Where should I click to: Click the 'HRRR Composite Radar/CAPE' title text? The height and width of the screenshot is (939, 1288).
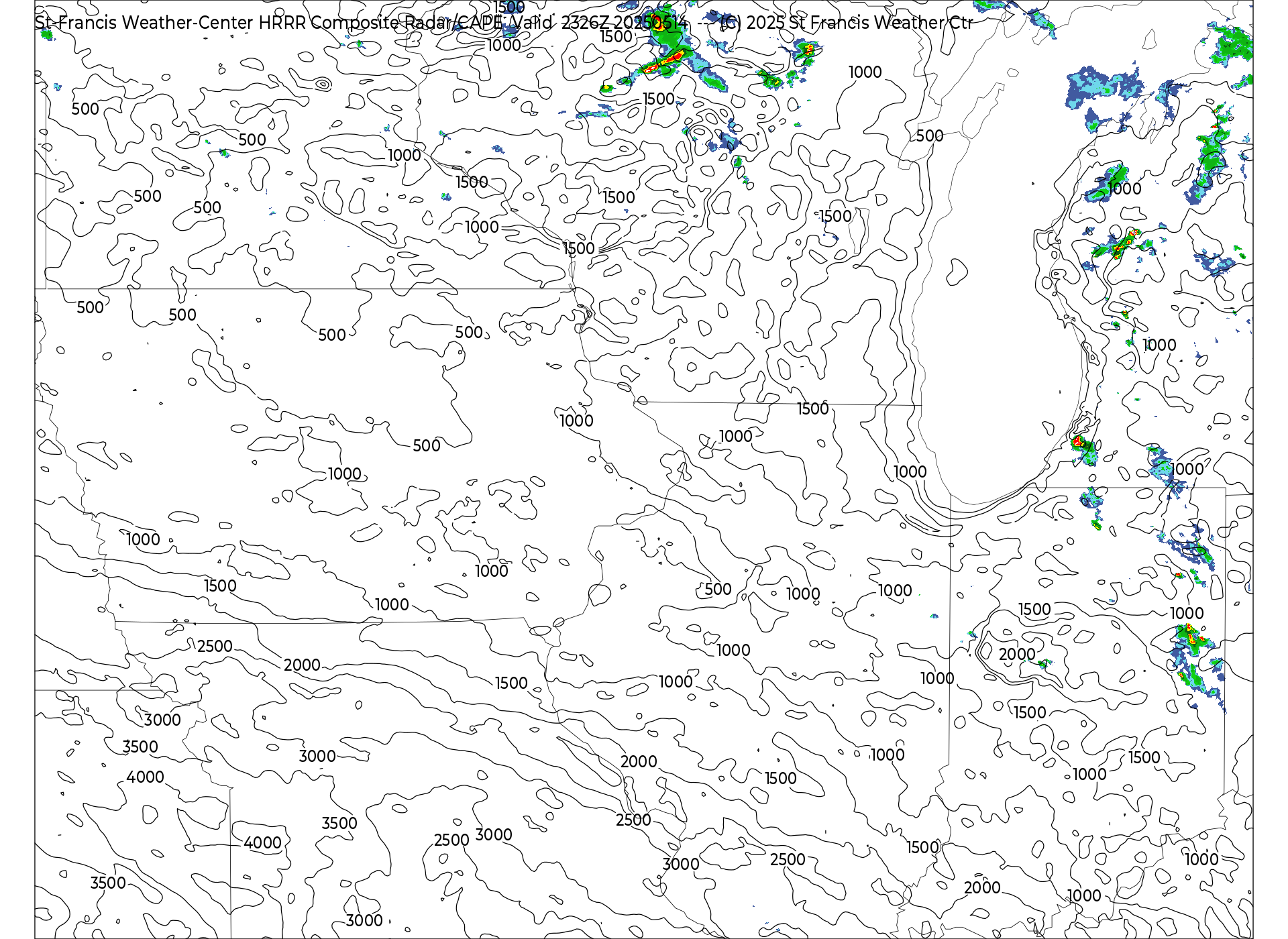[x=381, y=23]
